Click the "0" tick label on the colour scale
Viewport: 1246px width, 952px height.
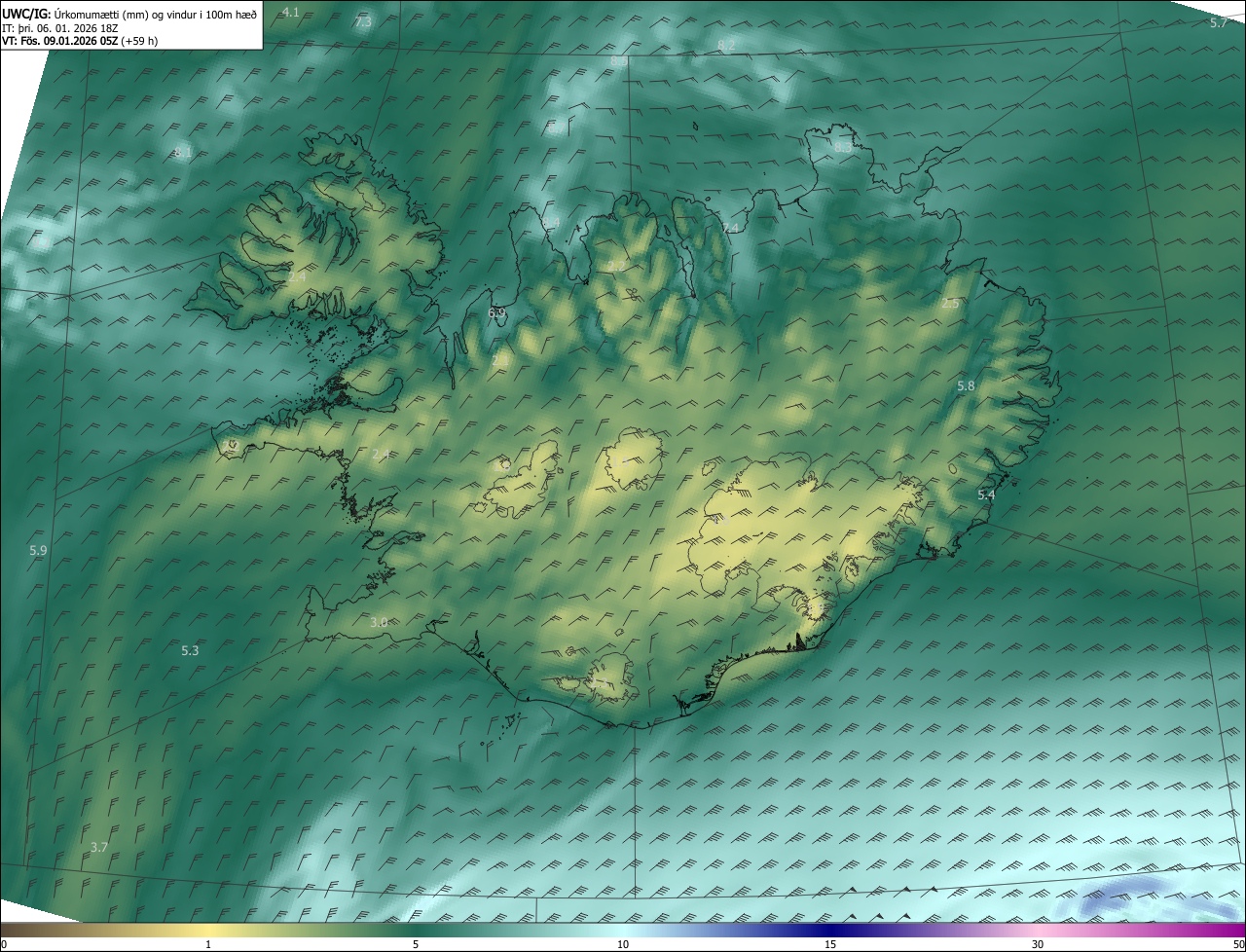pos(4,945)
